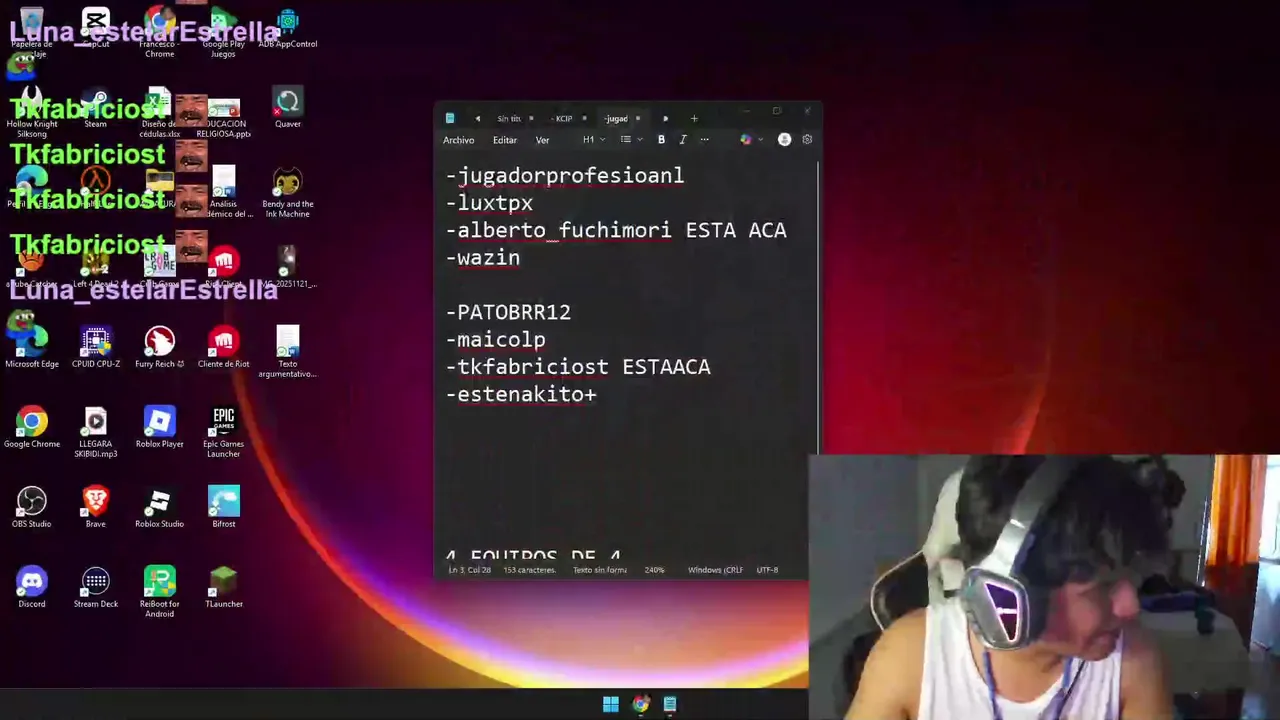Switch to the 'Sin tít' Notepad tab
Viewport: 1280px width, 720px height.
tap(508, 119)
